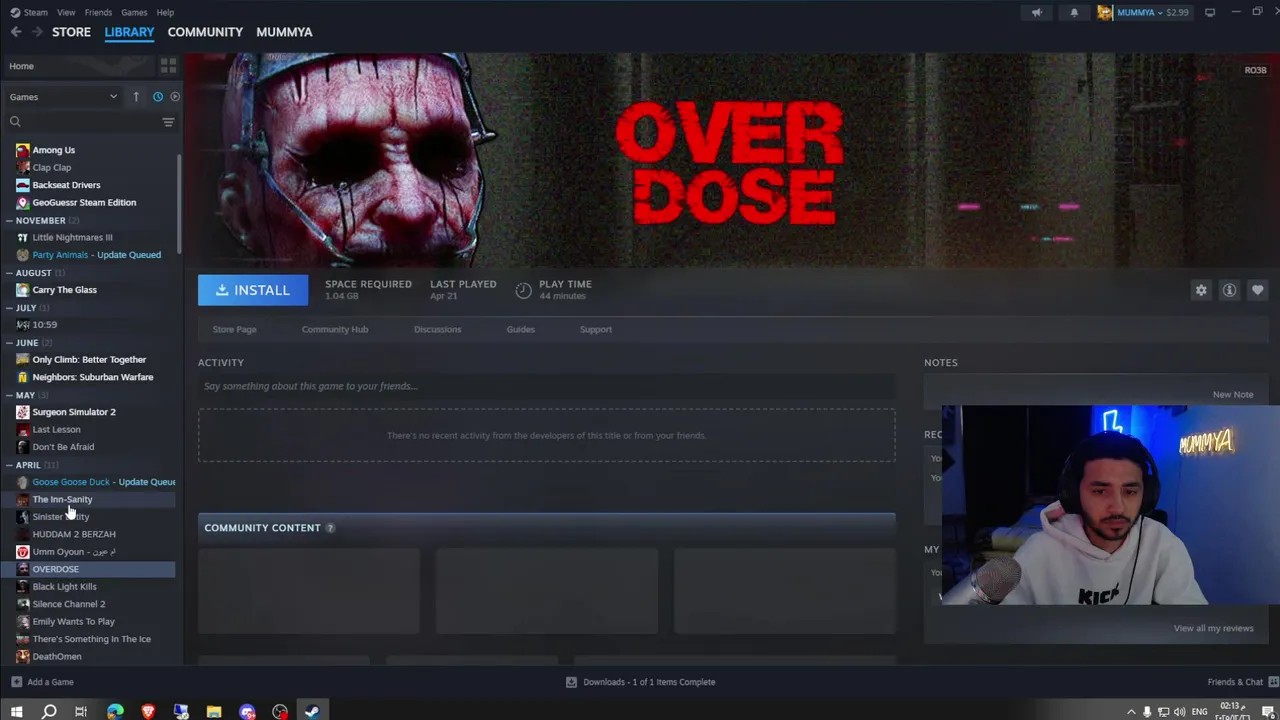This screenshot has height=720, width=1280.
Task: Open the Friends menu
Action: (98, 13)
